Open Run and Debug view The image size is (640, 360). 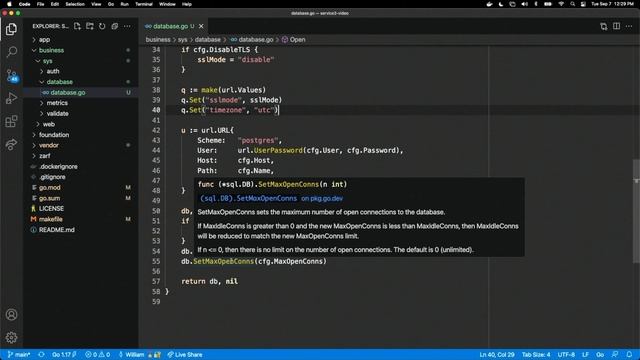[11, 98]
